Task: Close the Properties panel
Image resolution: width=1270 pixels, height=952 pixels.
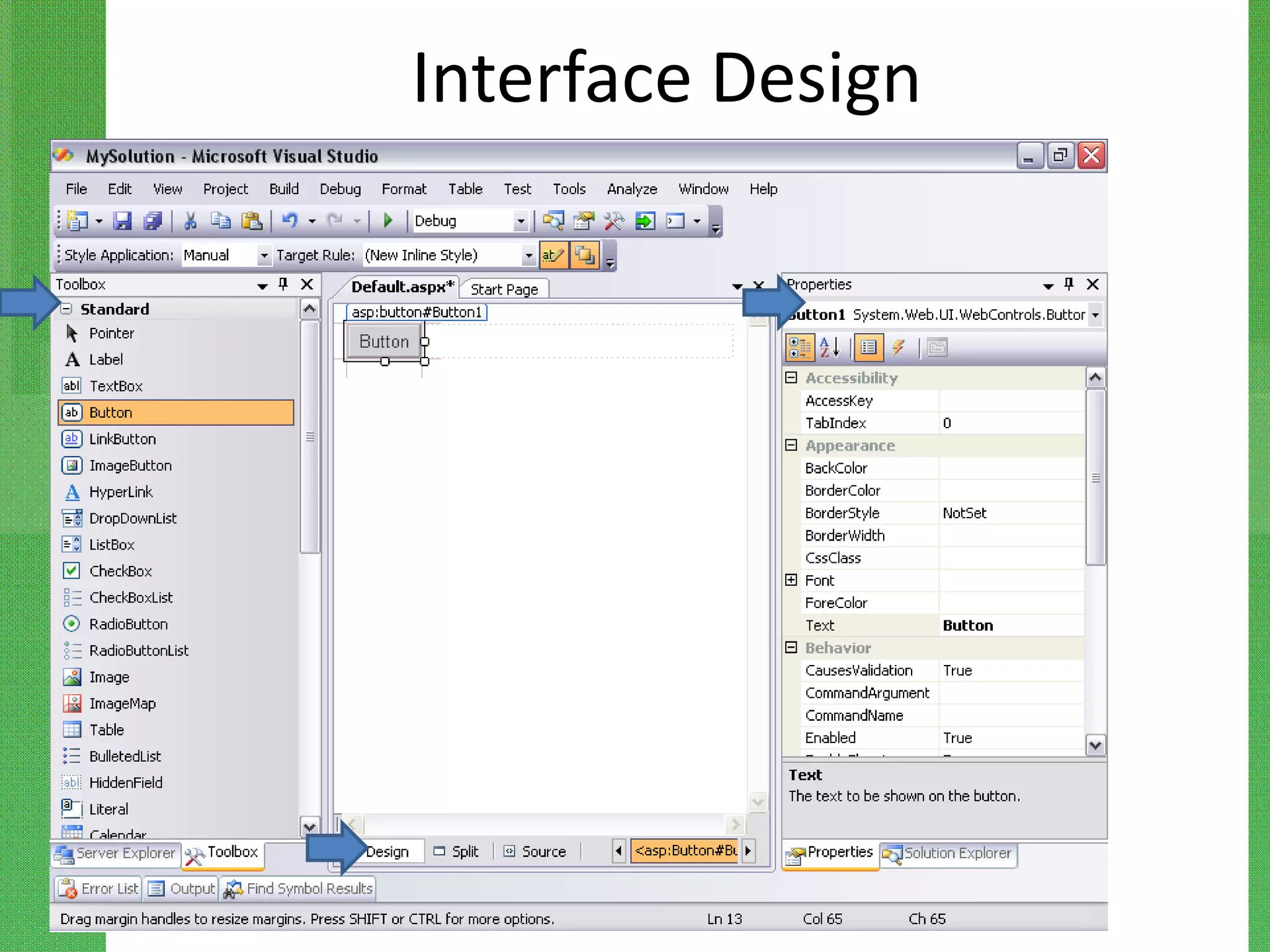Action: pyautogui.click(x=1093, y=284)
